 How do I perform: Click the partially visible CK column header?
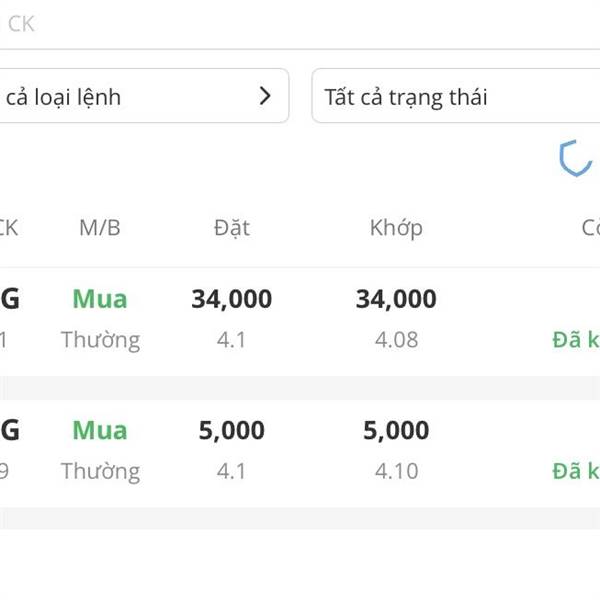[9, 228]
